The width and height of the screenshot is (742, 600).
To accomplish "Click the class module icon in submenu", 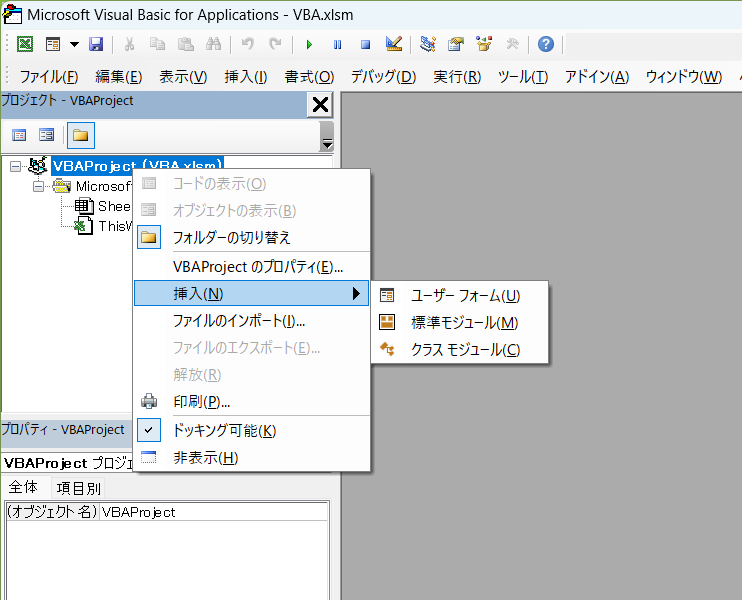I will click(387, 350).
